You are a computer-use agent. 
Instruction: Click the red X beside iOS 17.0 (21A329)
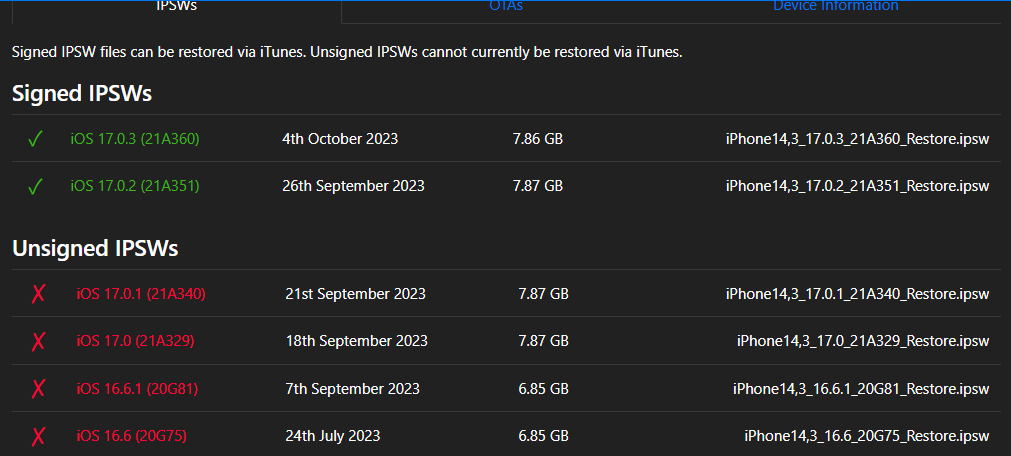click(x=39, y=341)
